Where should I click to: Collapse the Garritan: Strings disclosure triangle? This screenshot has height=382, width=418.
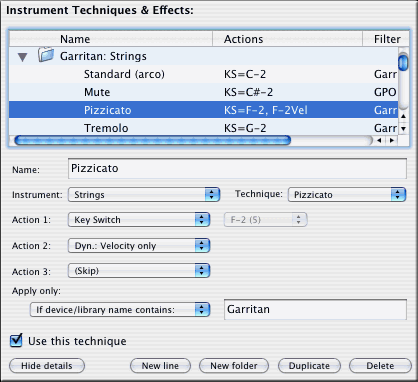[x=23, y=57]
